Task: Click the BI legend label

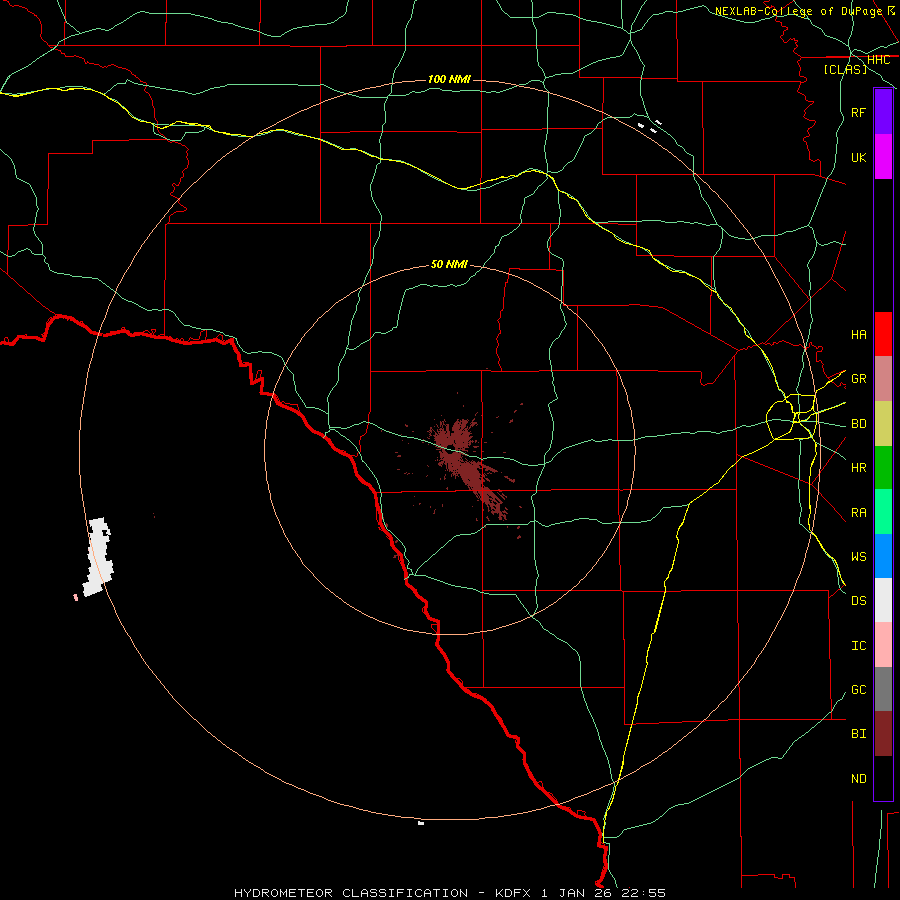Action: point(858,734)
